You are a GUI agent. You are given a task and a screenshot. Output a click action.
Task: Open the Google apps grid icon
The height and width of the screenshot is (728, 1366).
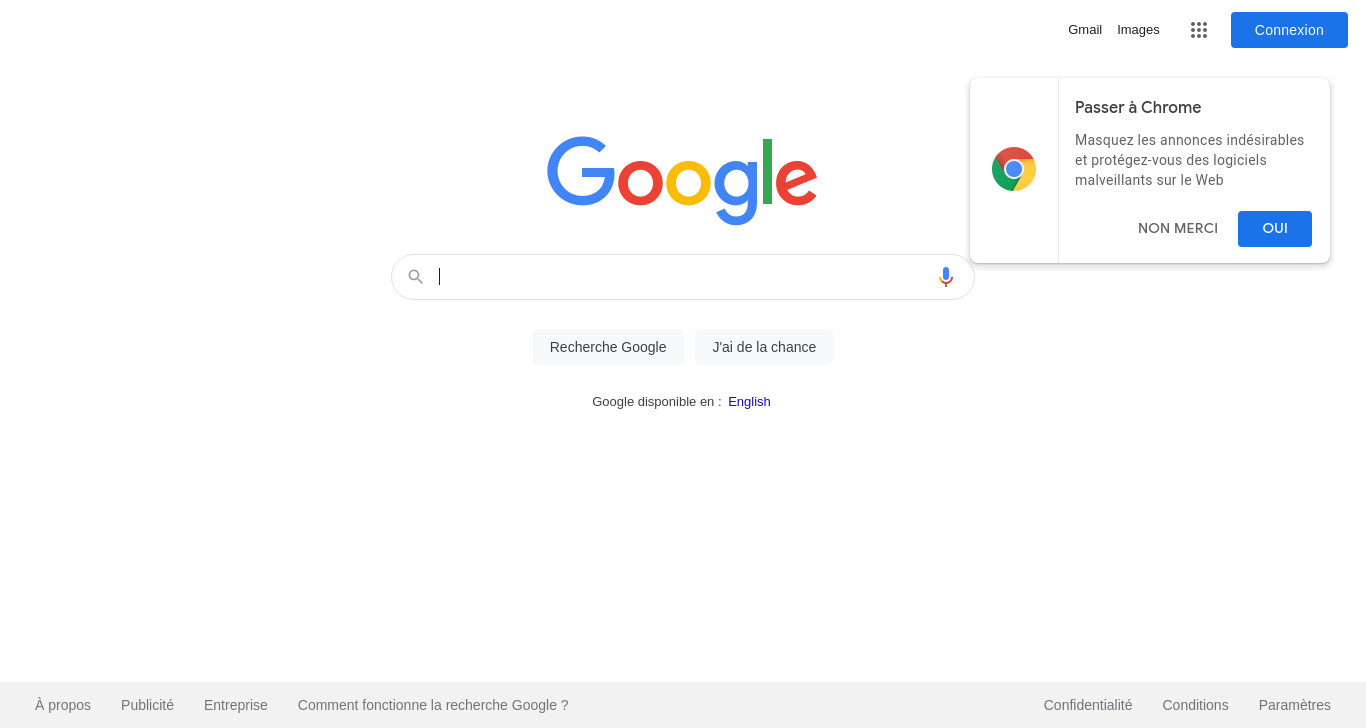coord(1199,30)
